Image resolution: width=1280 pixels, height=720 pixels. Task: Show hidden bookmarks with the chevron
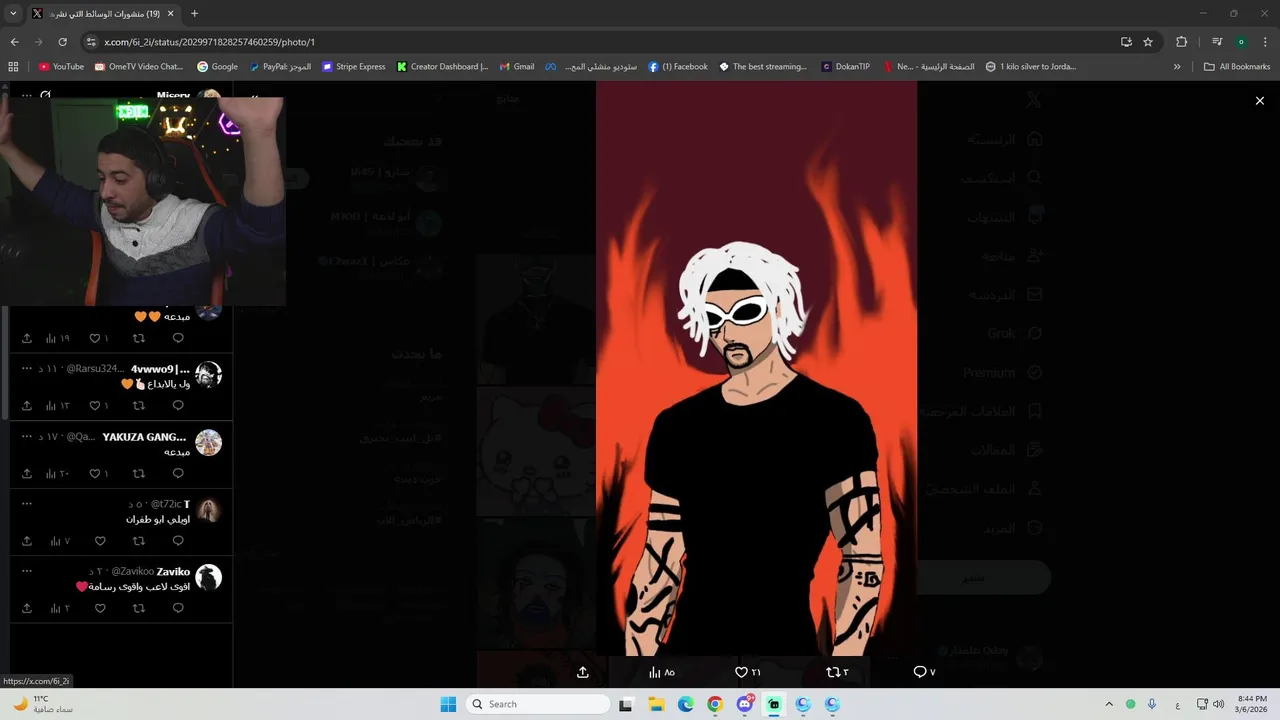coord(1177,67)
